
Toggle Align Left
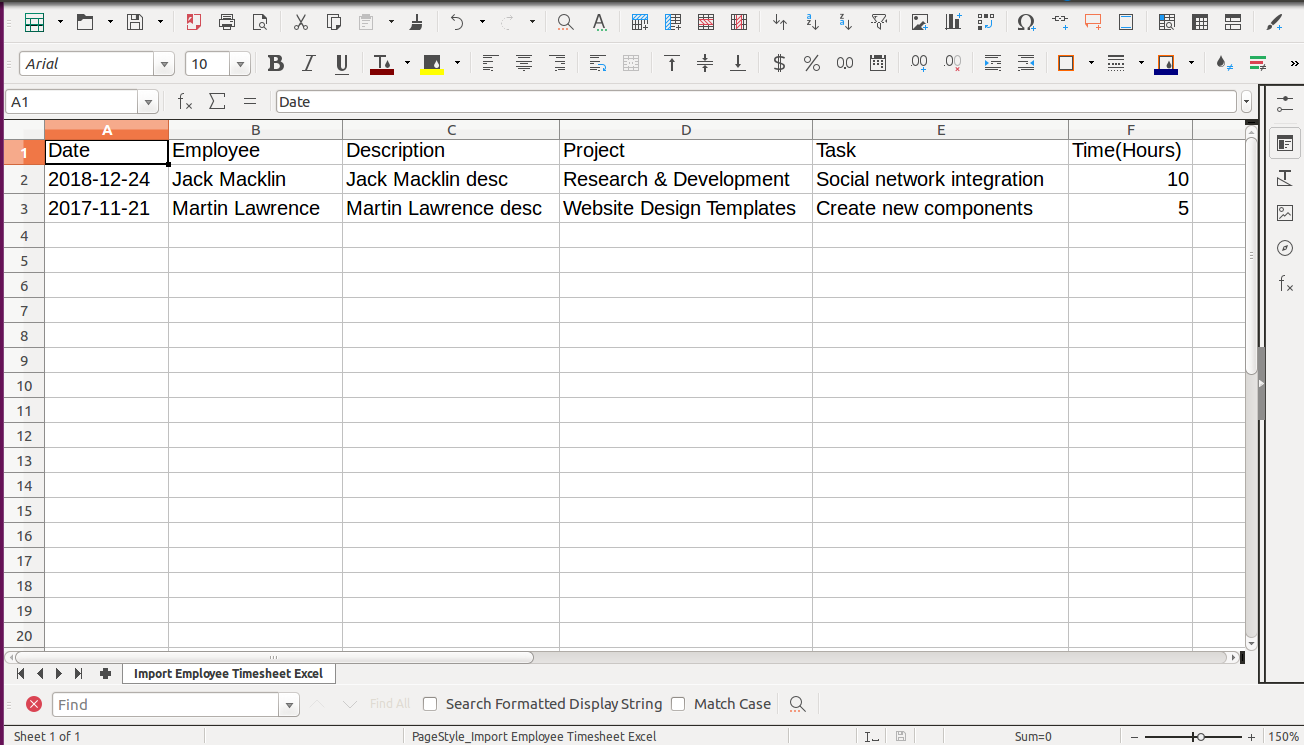pyautogui.click(x=490, y=64)
